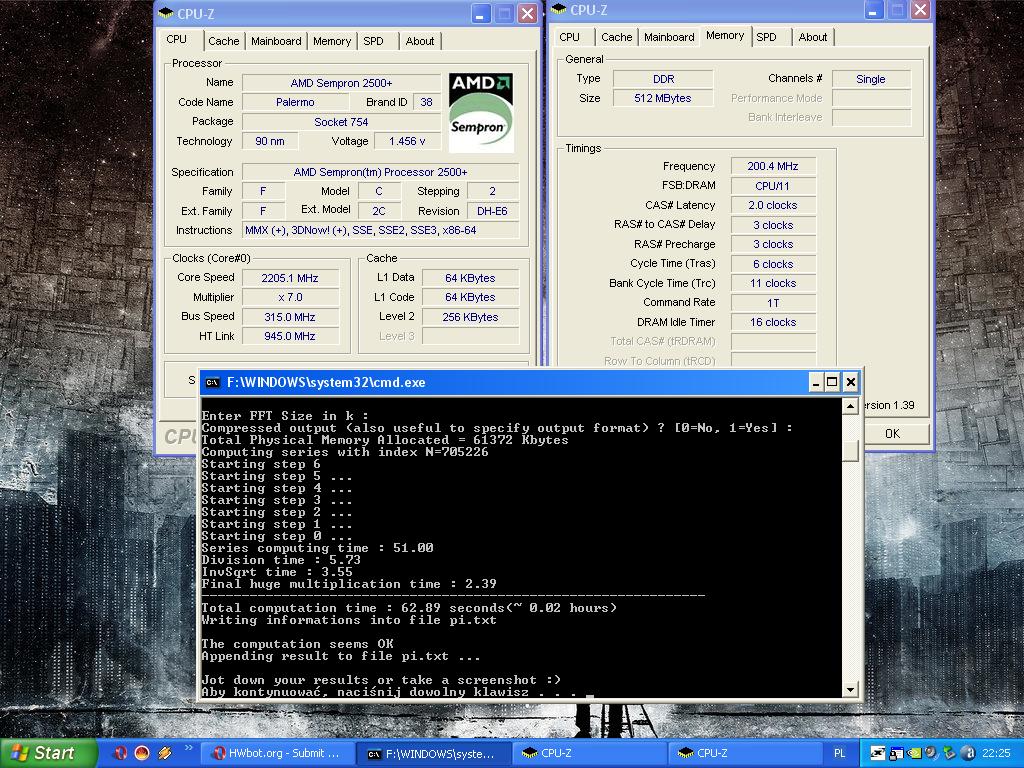Click the 22:25 system clock

996,753
